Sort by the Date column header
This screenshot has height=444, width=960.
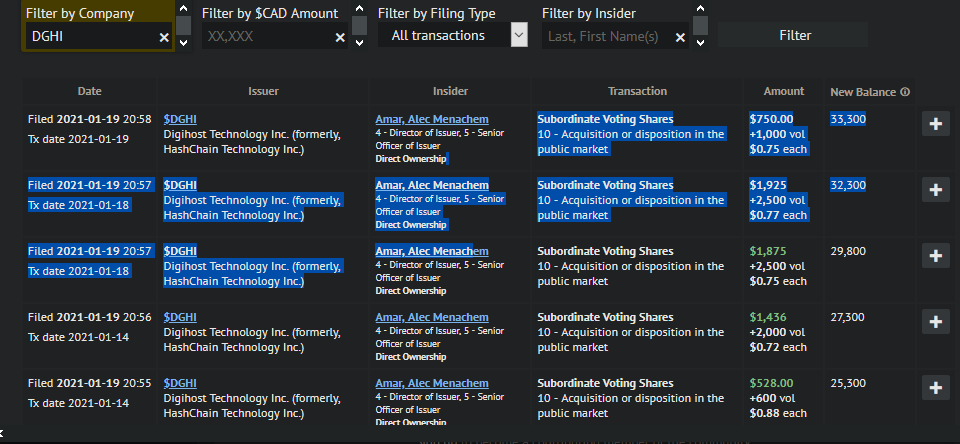(89, 91)
